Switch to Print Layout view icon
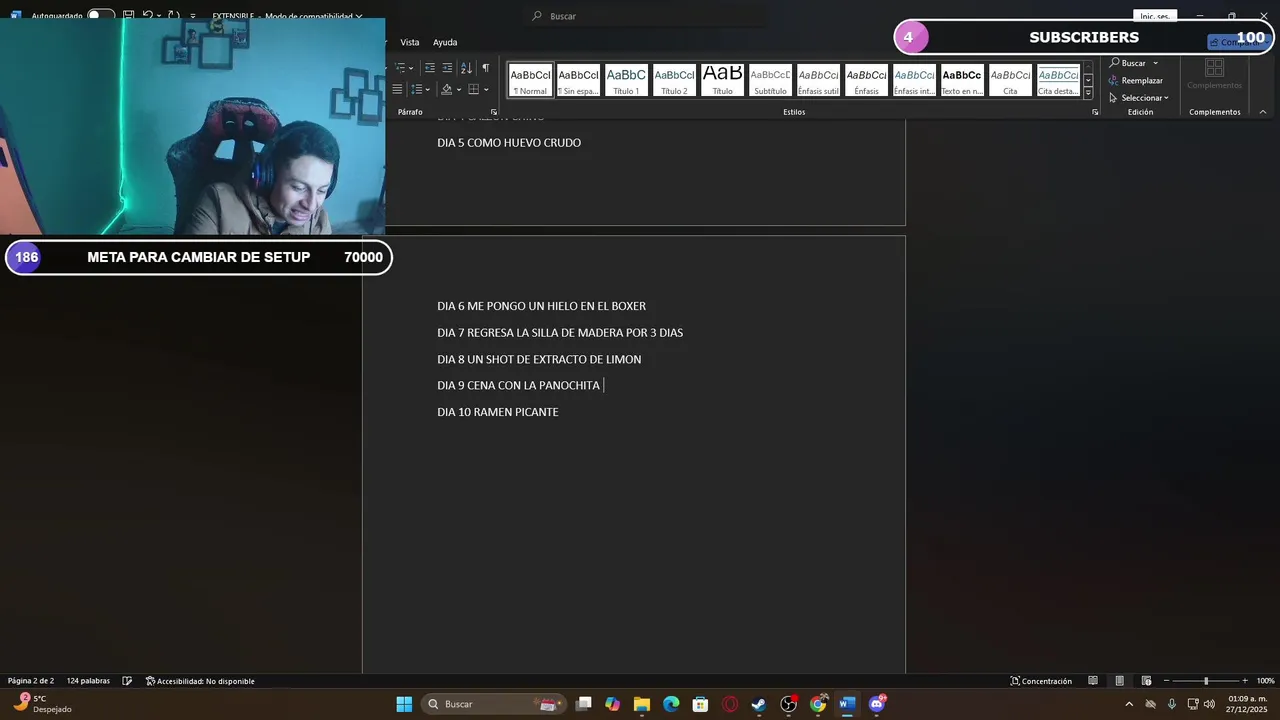 click(1119, 681)
